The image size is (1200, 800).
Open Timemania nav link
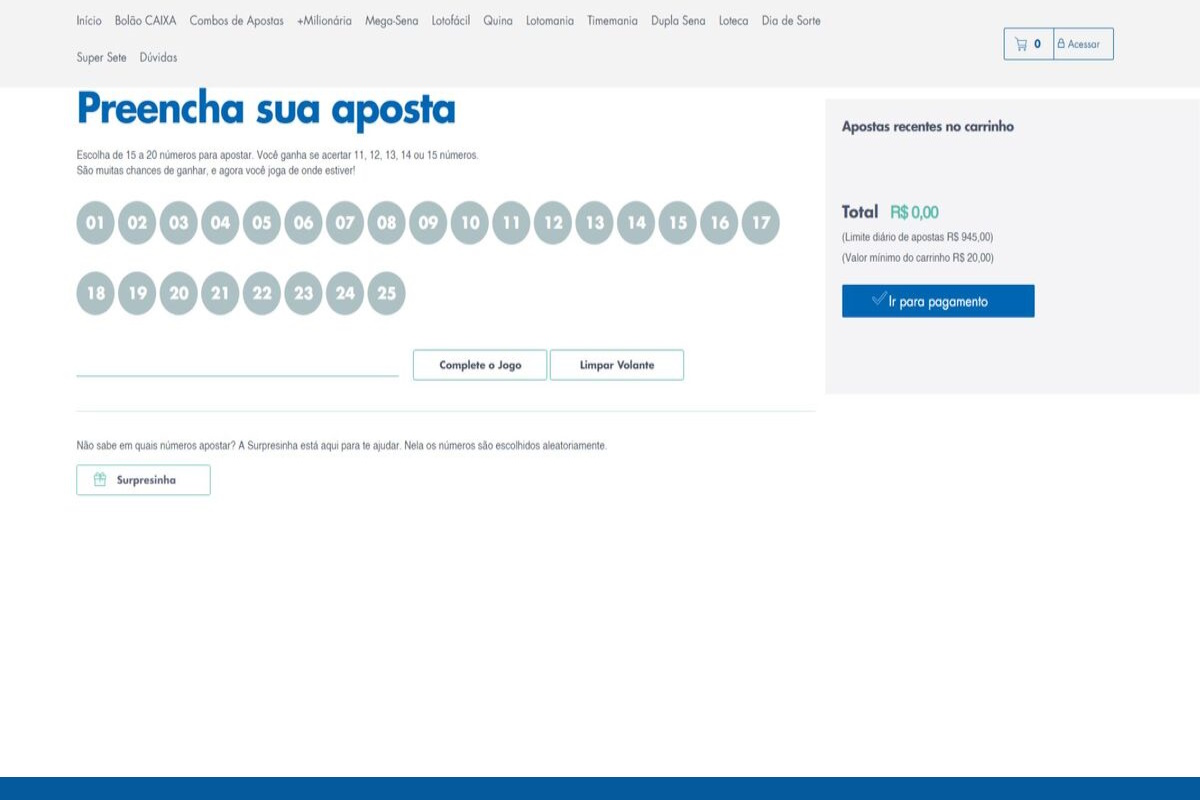point(612,21)
